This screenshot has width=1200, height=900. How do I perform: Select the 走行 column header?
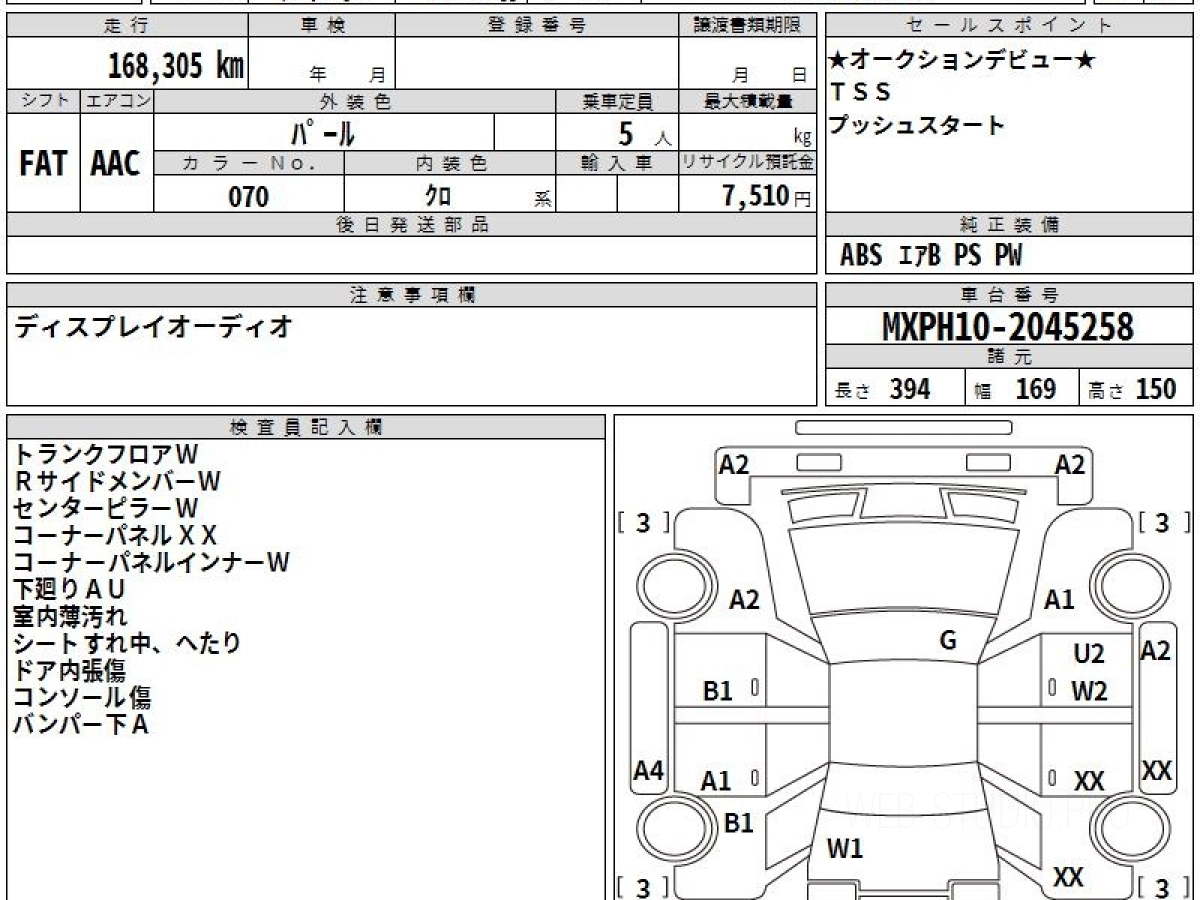(x=127, y=26)
